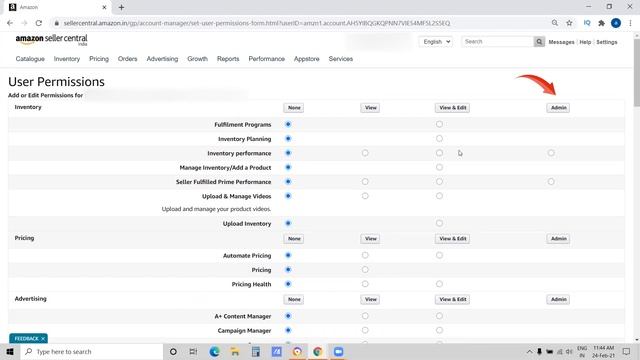Open a new browser tab
This screenshot has height=360, width=640.
click(121, 7)
